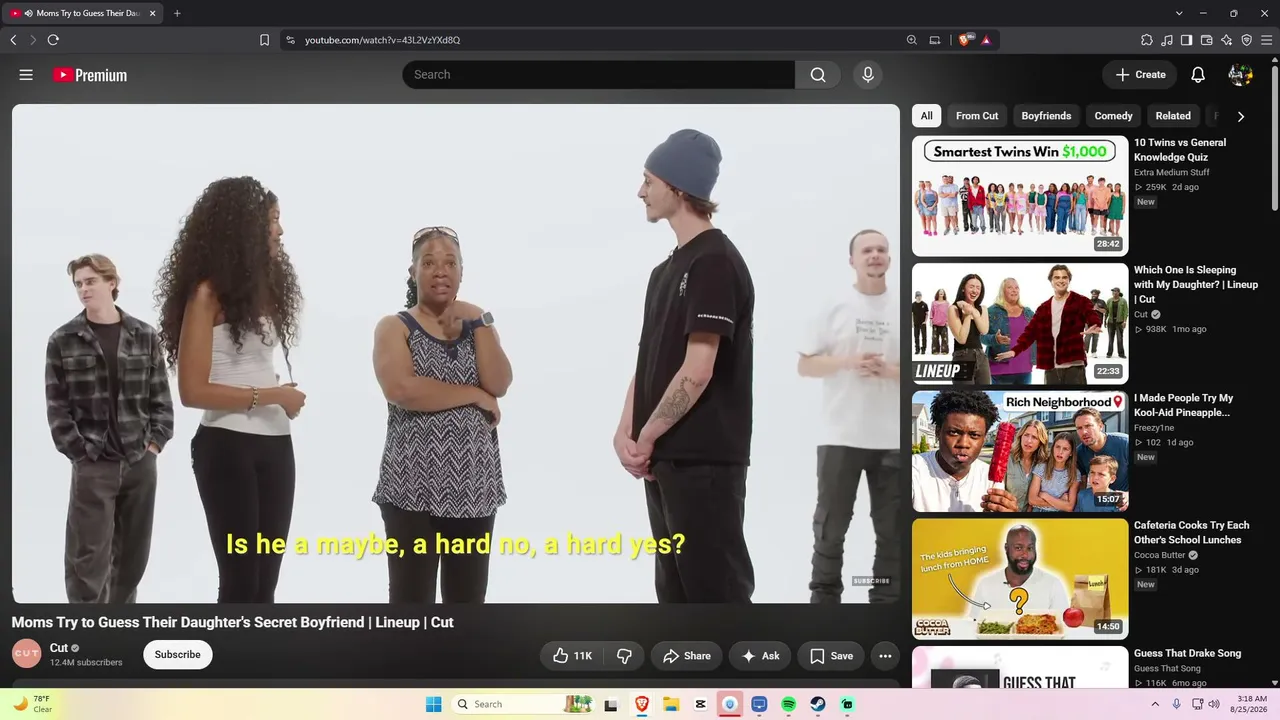This screenshot has width=1280, height=720.
Task: Subscribe to the Cut channel
Action: 177,655
